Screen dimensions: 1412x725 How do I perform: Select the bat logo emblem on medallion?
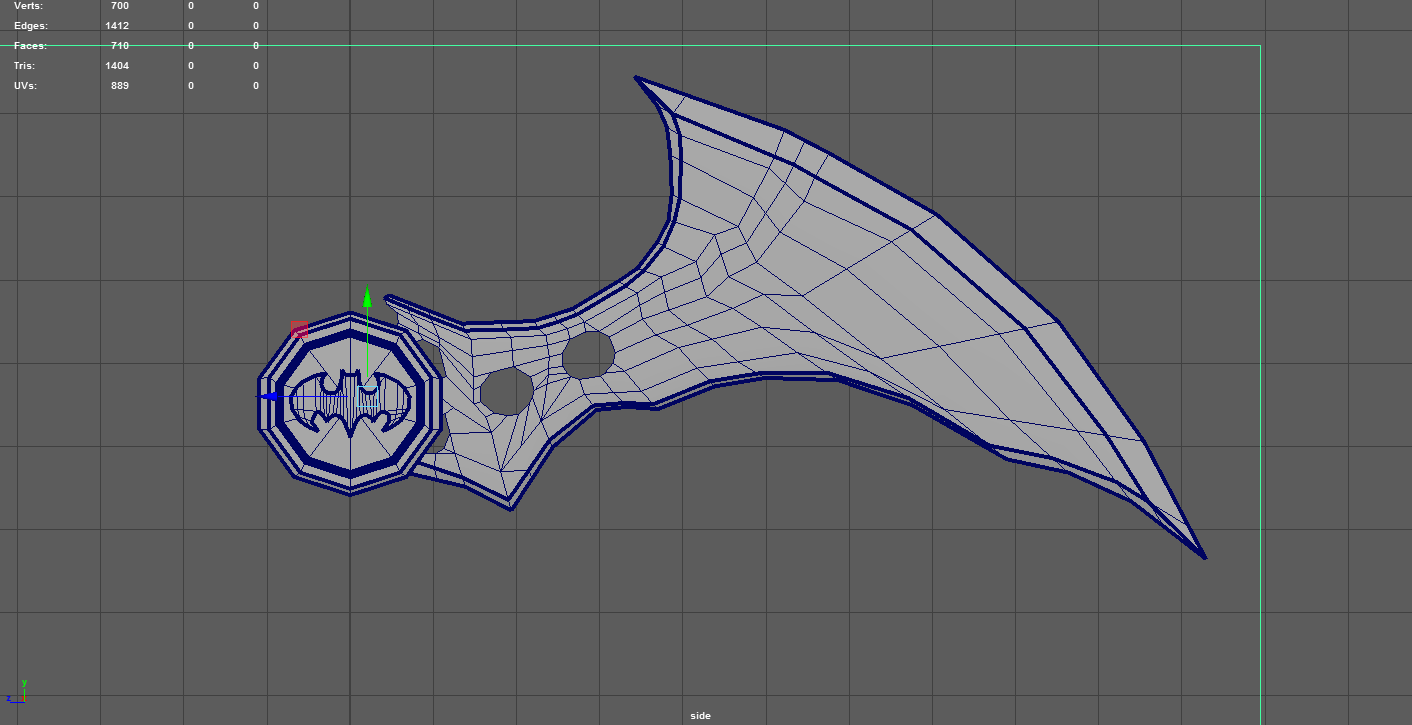350,402
